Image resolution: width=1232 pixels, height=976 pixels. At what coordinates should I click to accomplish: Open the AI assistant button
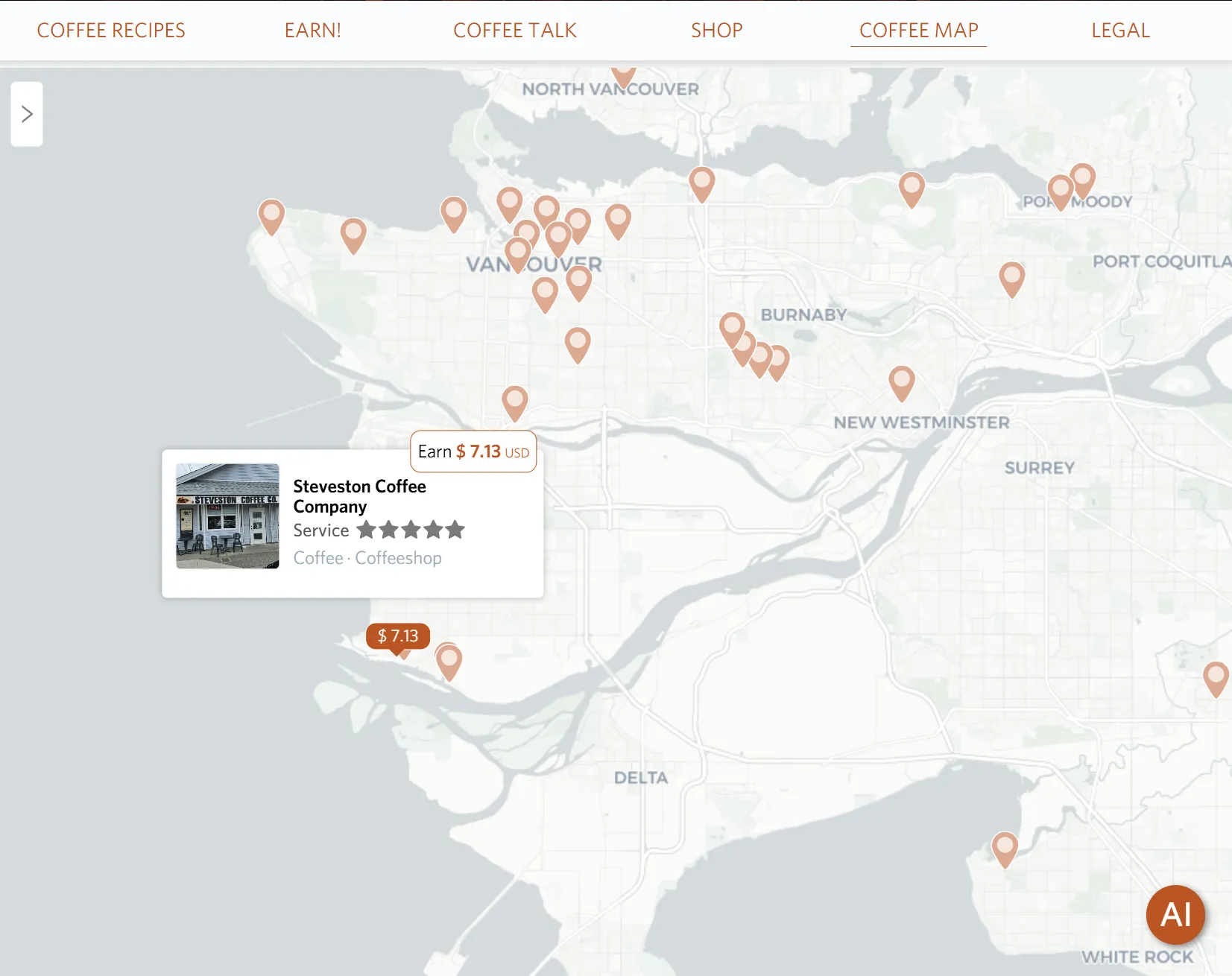coord(1175,914)
